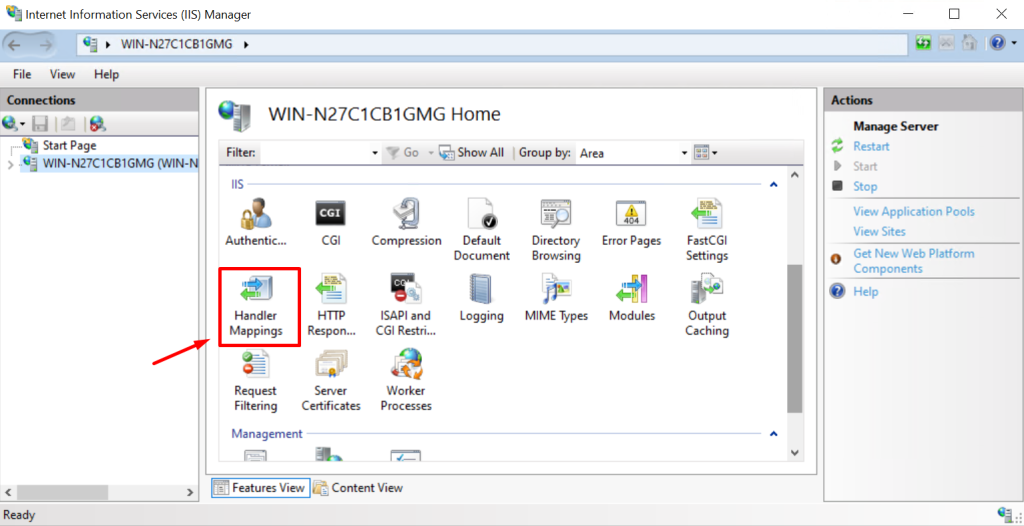Select Start Page in Connections tree

tap(68, 146)
